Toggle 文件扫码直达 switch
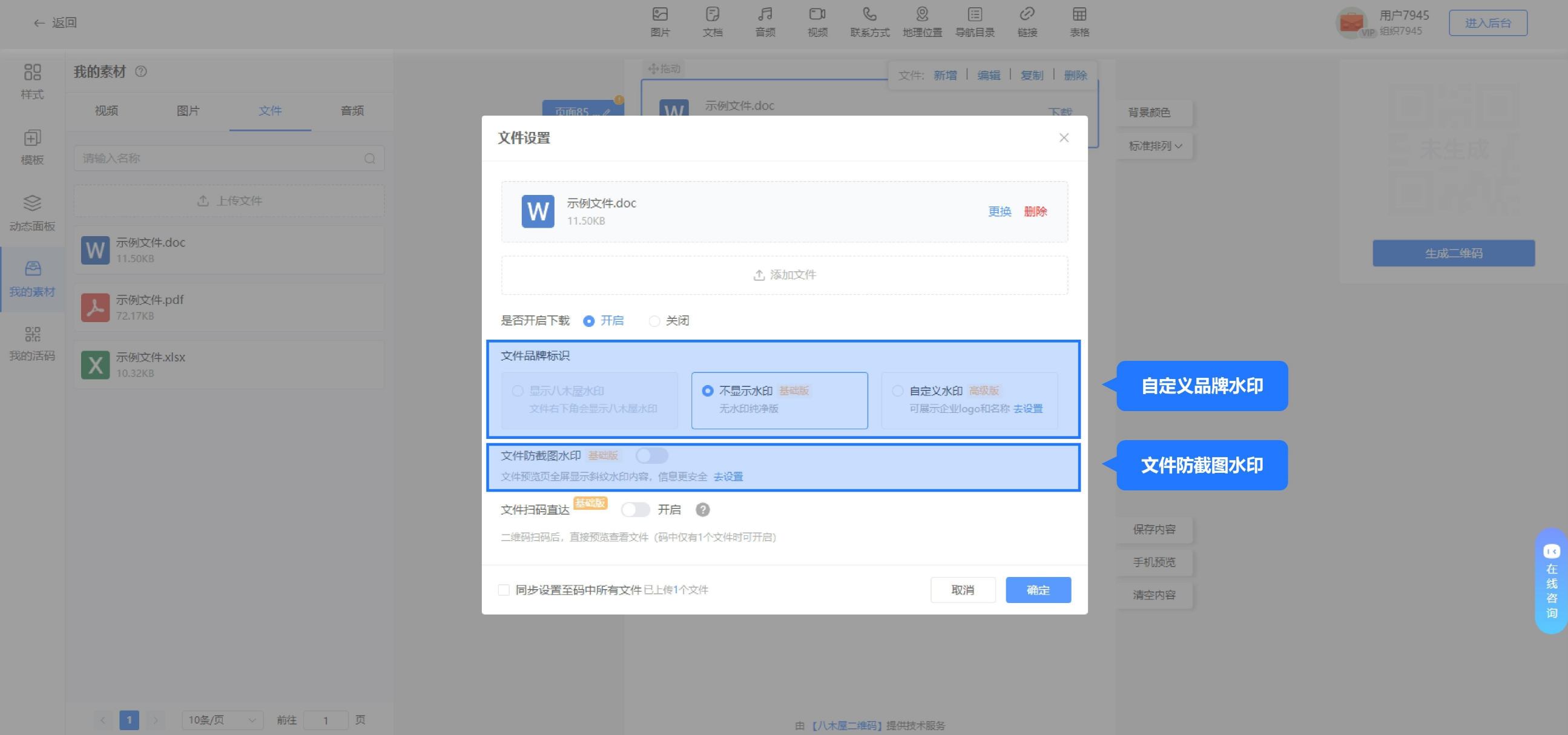Image resolution: width=1568 pixels, height=735 pixels. [636, 510]
